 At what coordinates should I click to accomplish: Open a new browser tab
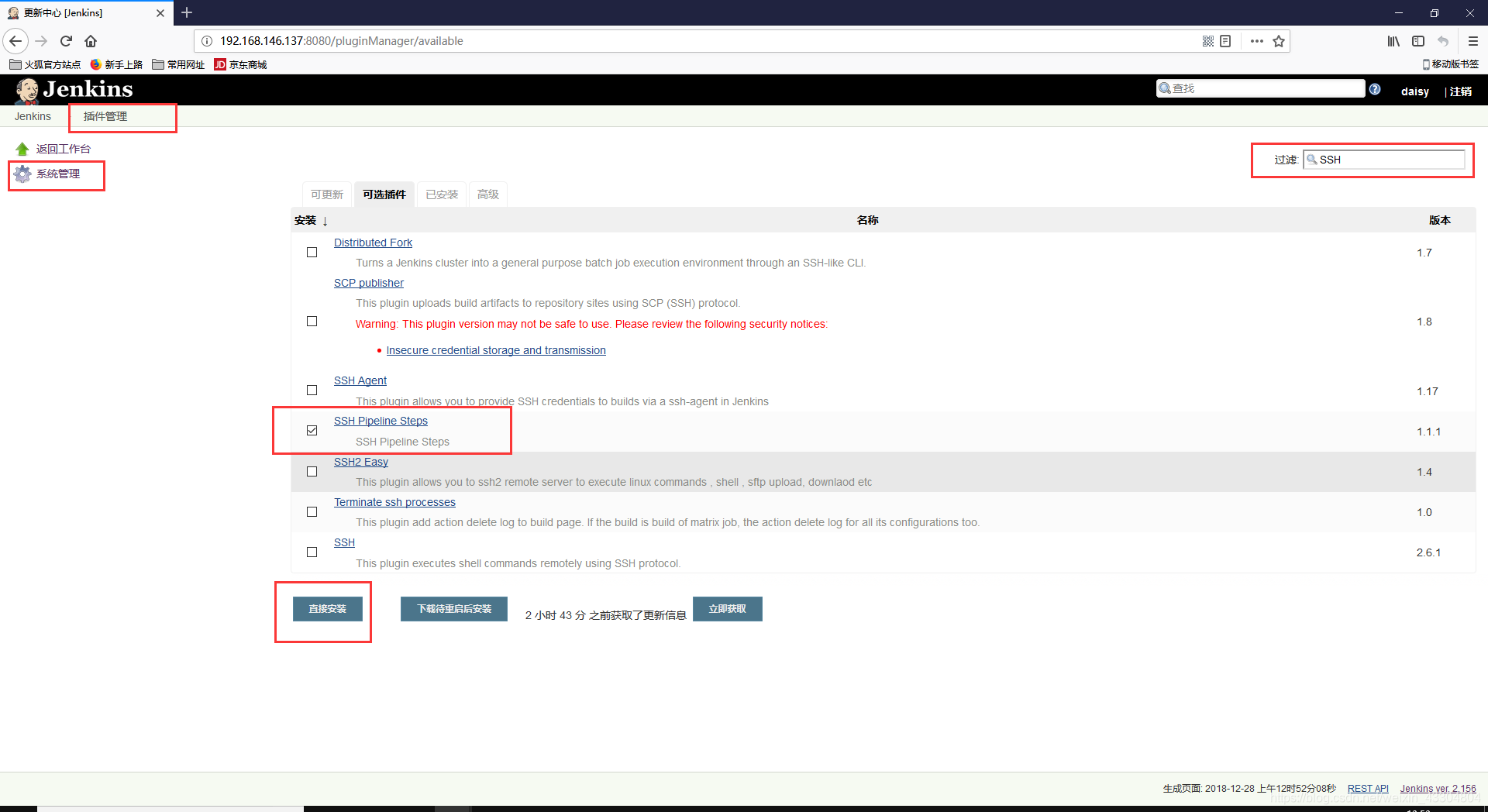[187, 12]
